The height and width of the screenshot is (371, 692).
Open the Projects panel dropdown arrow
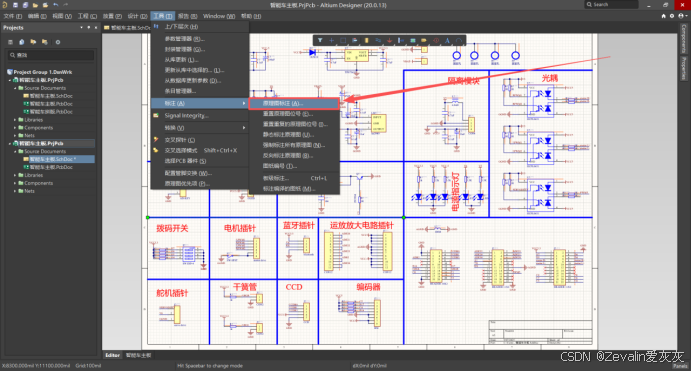(x=81, y=27)
